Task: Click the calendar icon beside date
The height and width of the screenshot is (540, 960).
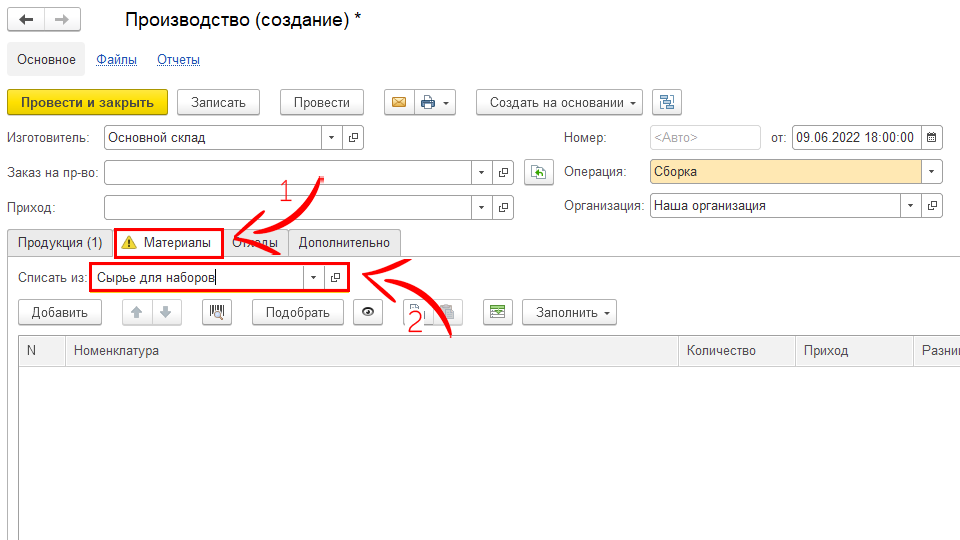Action: 931,137
